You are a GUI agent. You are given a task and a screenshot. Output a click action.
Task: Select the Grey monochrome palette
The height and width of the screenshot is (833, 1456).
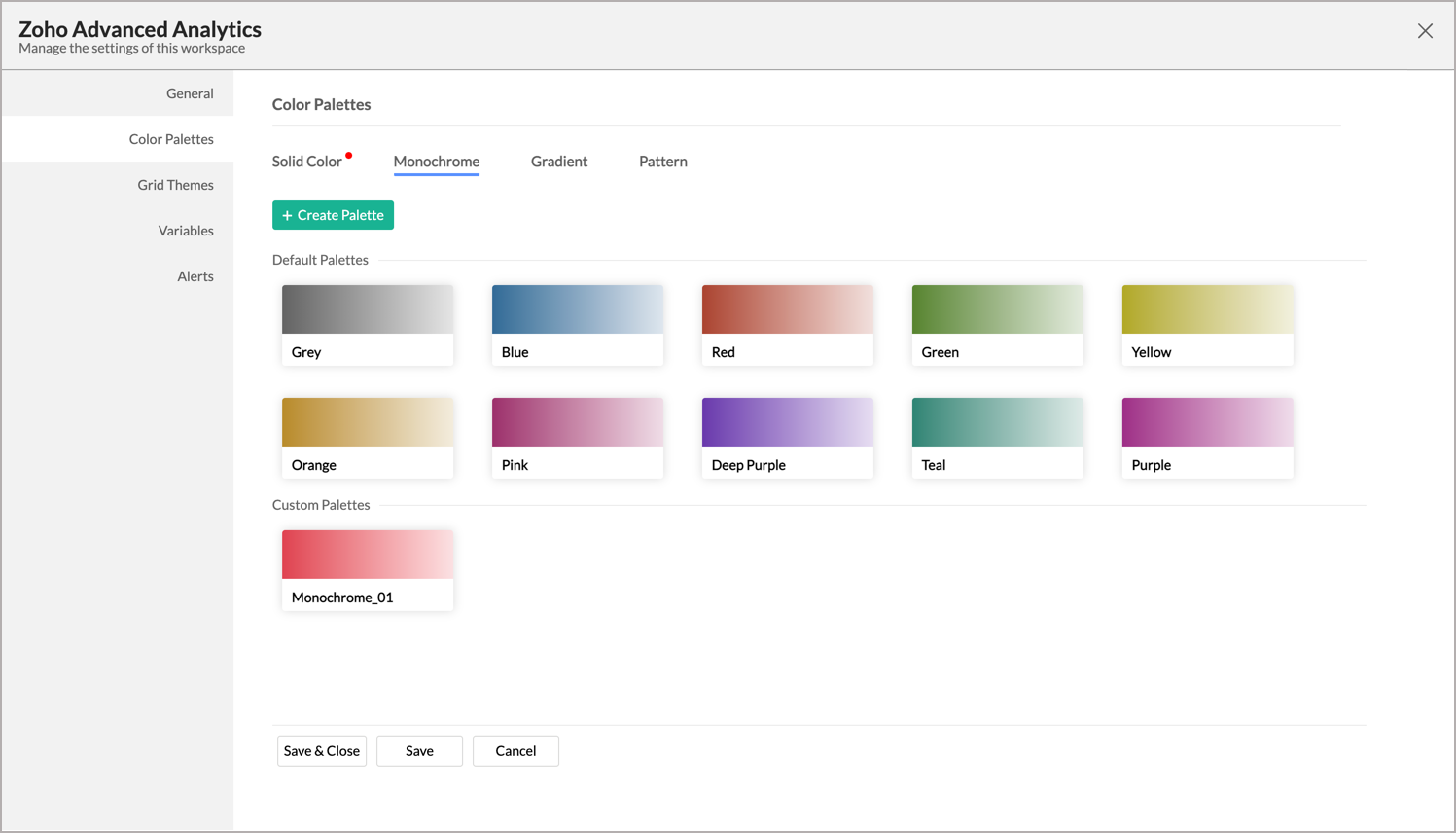pos(368,325)
